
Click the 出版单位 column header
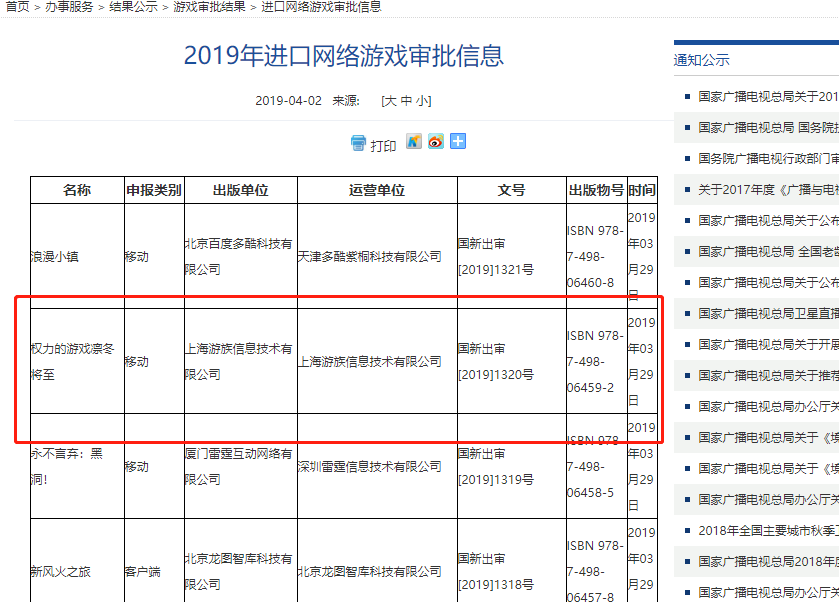tap(241, 190)
